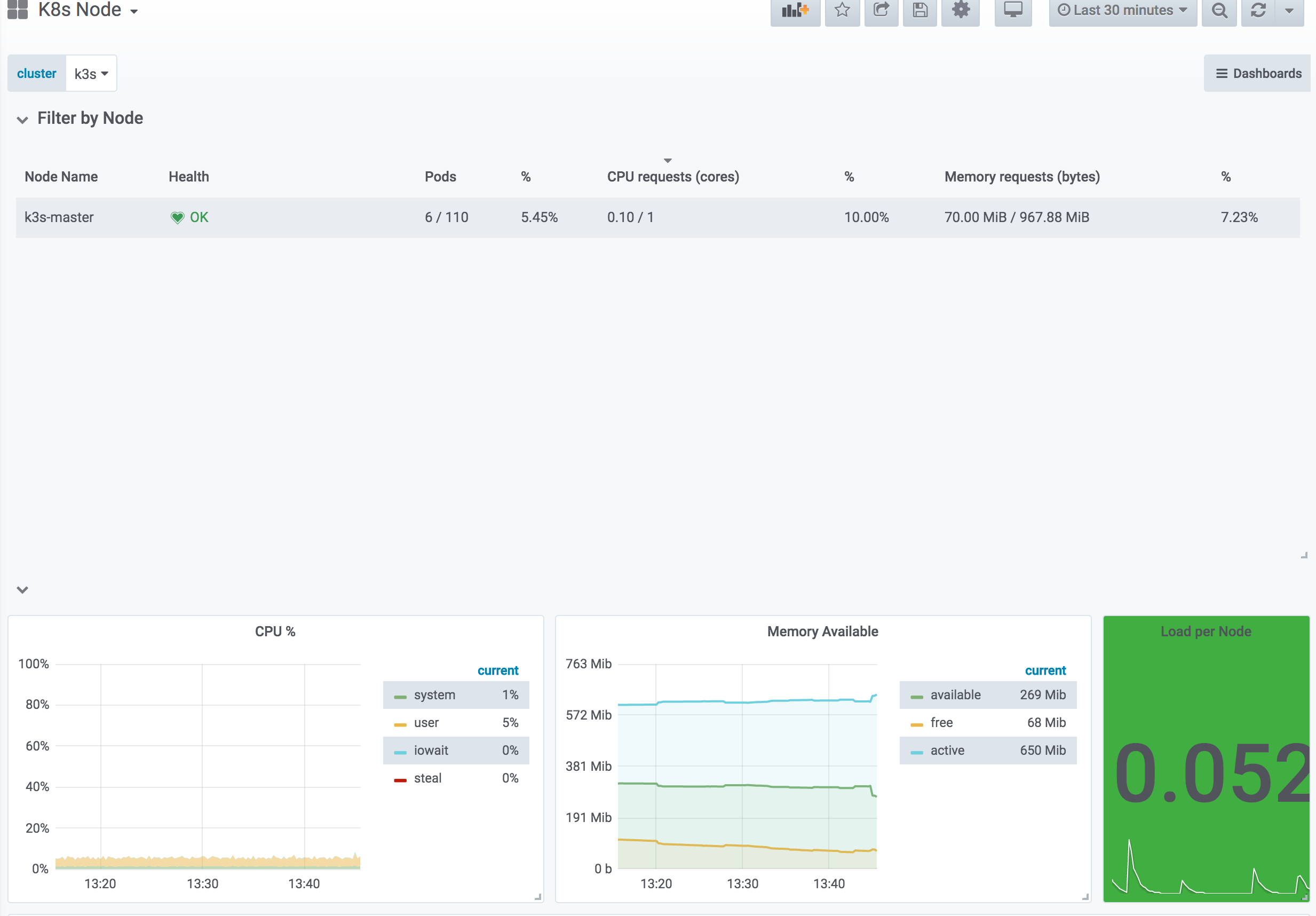Sort by Memory requests (bytes) column
The image size is (1316, 916).
(1022, 177)
